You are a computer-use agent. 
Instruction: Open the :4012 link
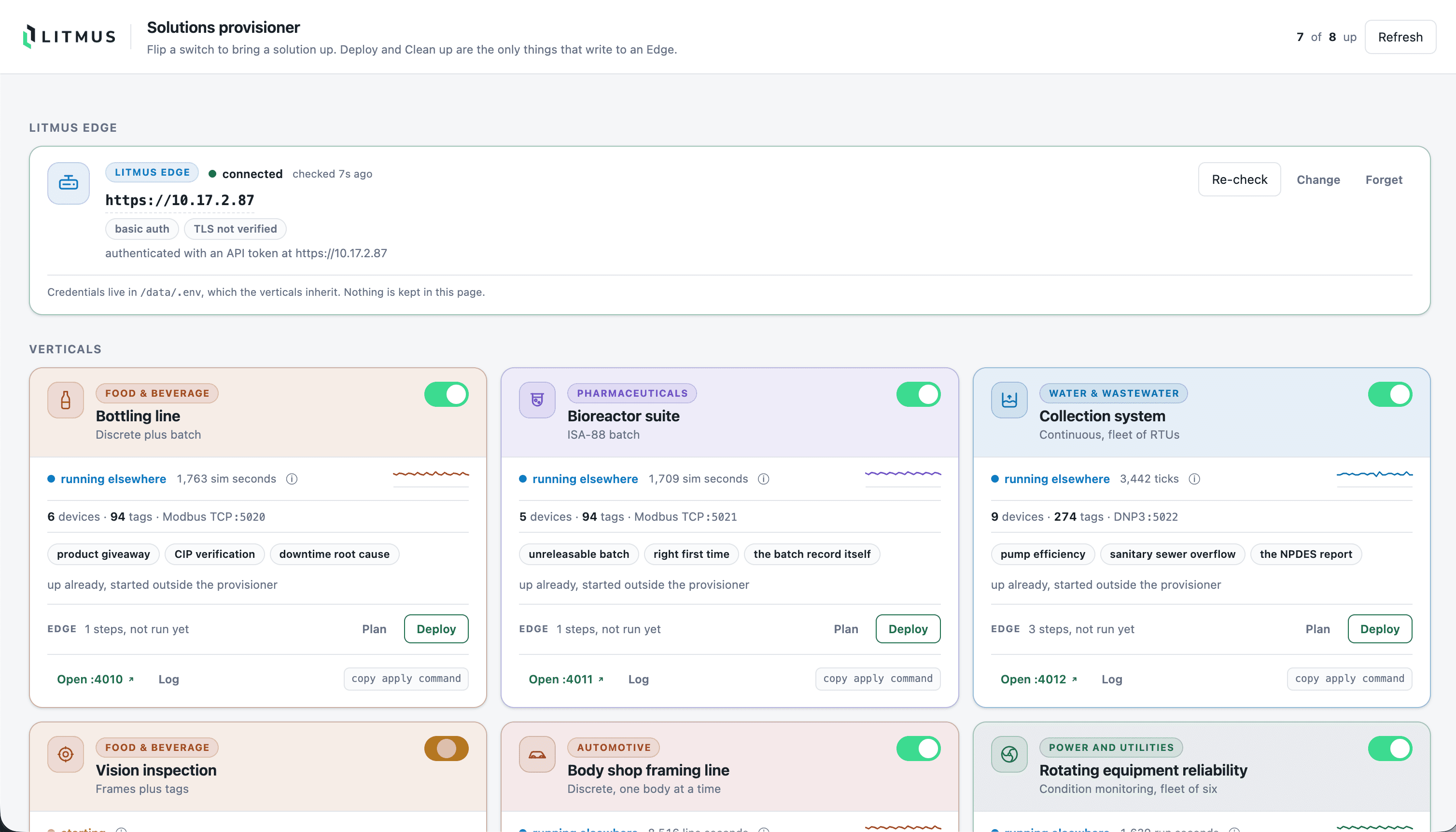pos(1039,679)
